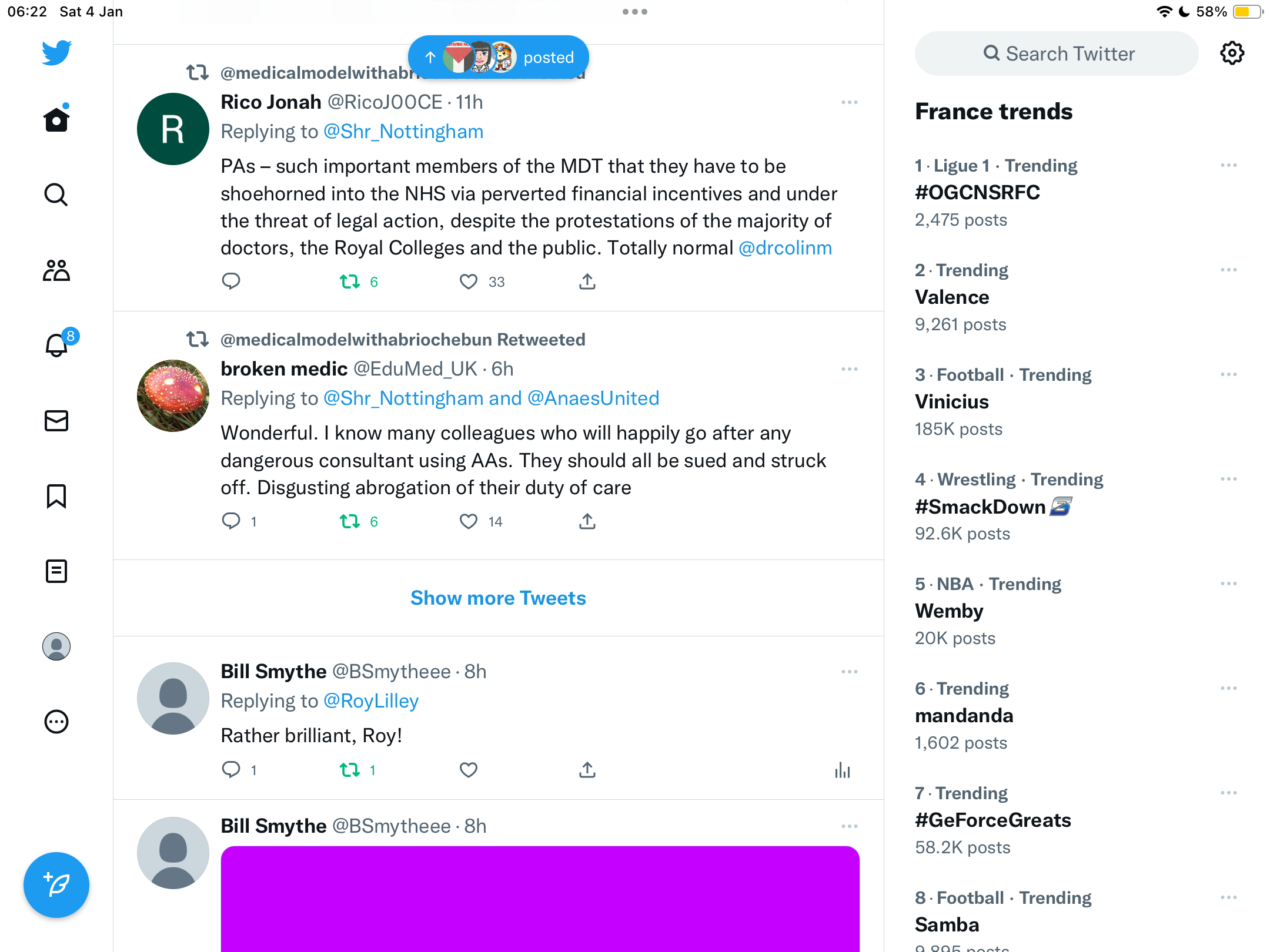
Task: Click the compose Tweet feather button
Action: tap(56, 885)
